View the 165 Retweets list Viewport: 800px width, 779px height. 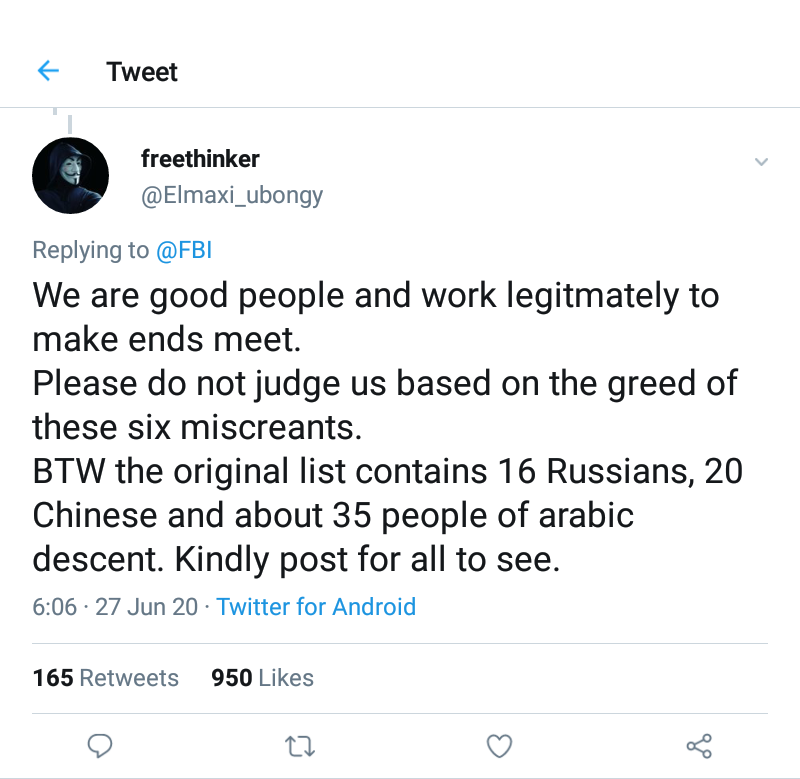tap(105, 678)
